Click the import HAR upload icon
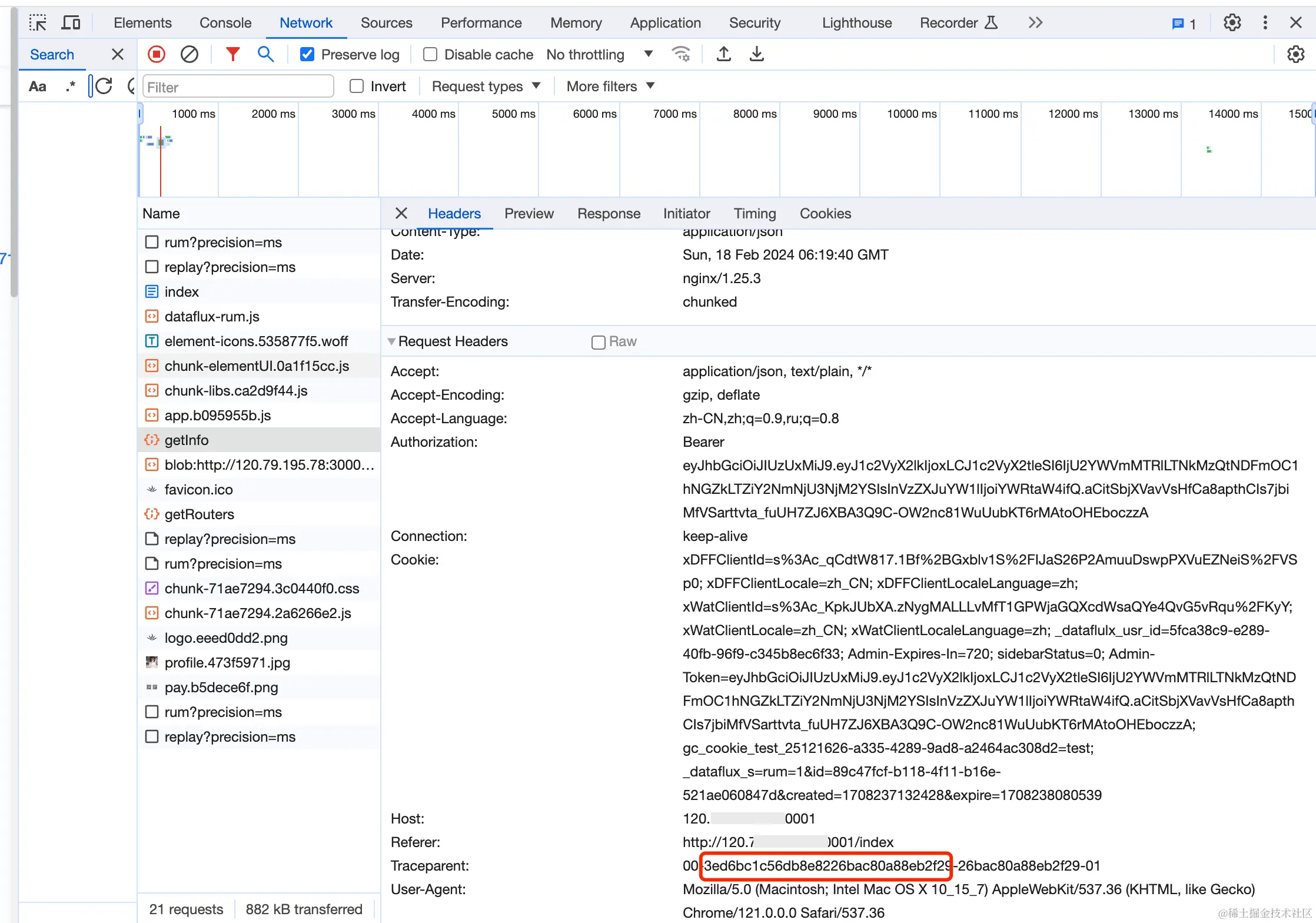 (723, 54)
